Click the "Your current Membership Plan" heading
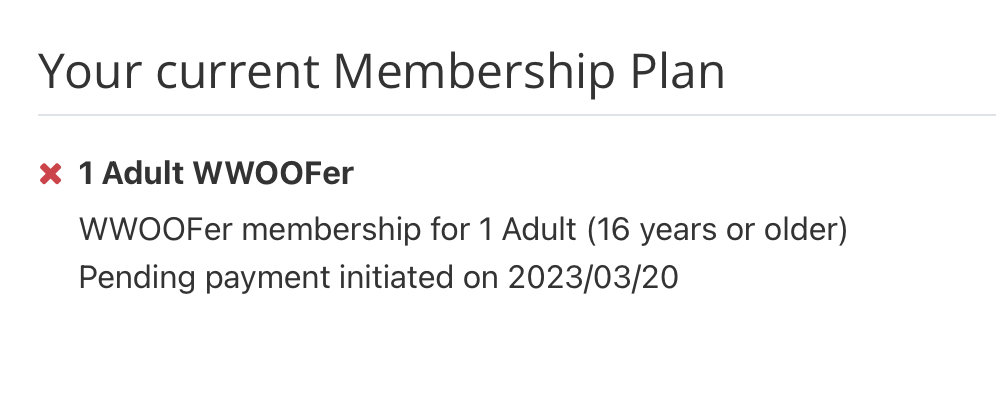Screen dimensions: 996x396 [381, 72]
